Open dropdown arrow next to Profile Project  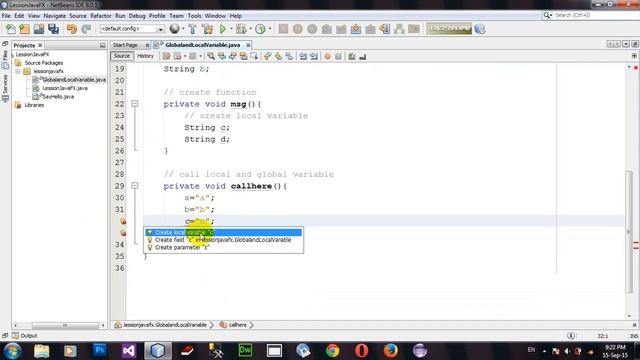click(x=270, y=29)
